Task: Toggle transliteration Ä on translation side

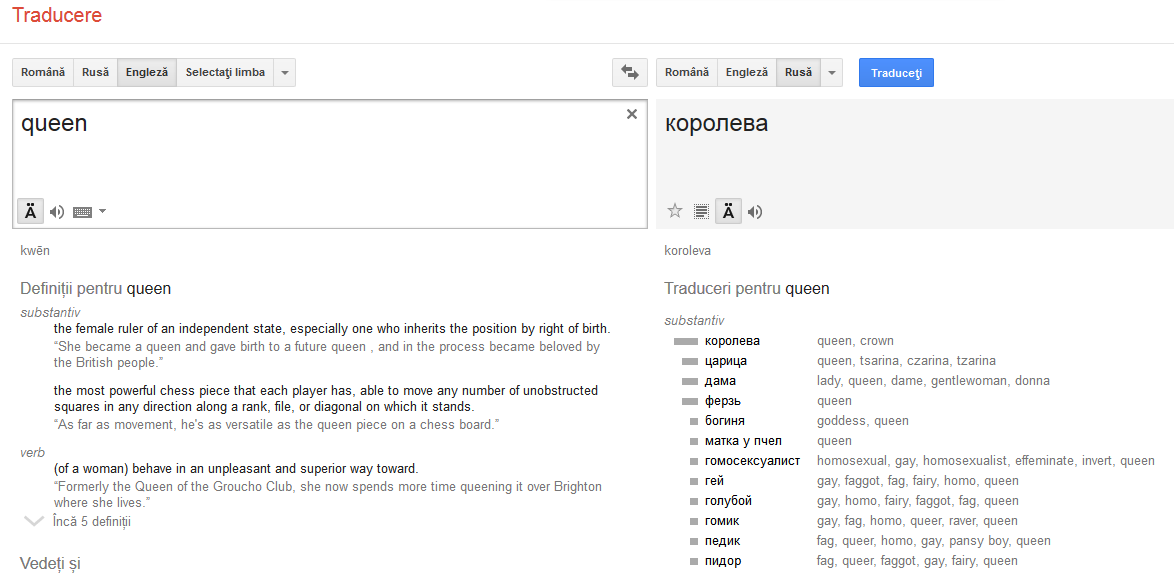Action: pyautogui.click(x=729, y=212)
